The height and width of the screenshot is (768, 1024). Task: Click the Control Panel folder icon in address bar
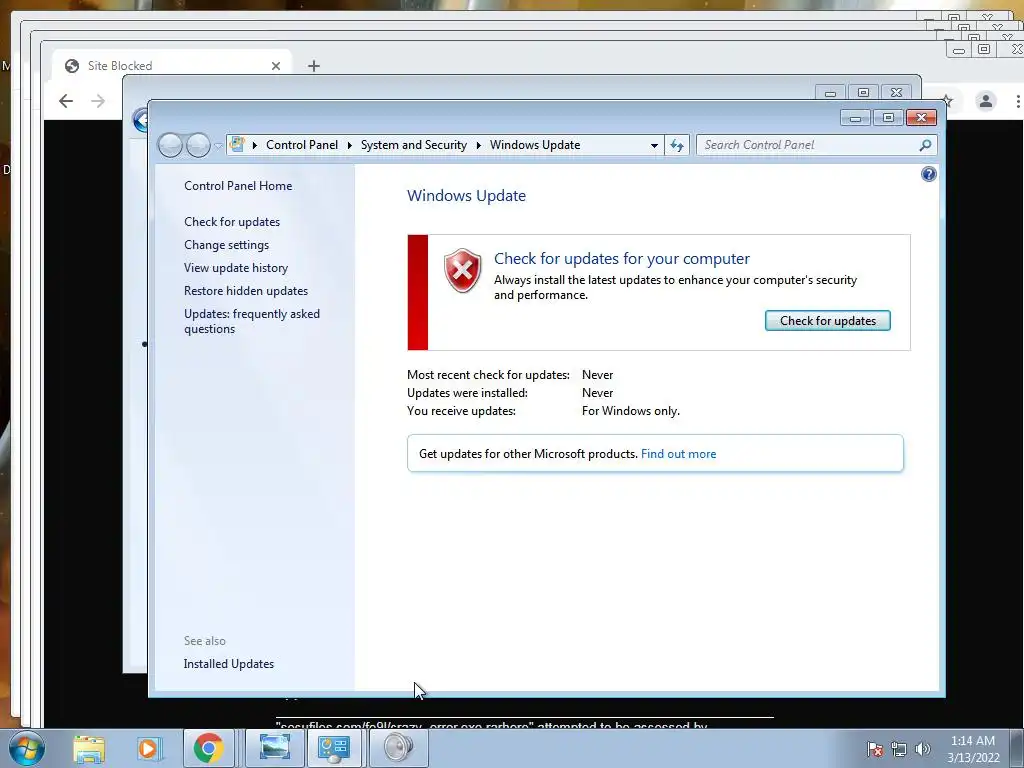[x=237, y=144]
